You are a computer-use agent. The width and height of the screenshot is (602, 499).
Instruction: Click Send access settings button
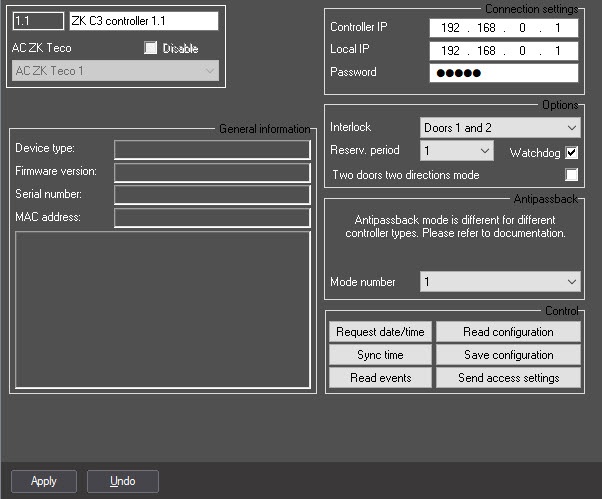click(x=507, y=378)
